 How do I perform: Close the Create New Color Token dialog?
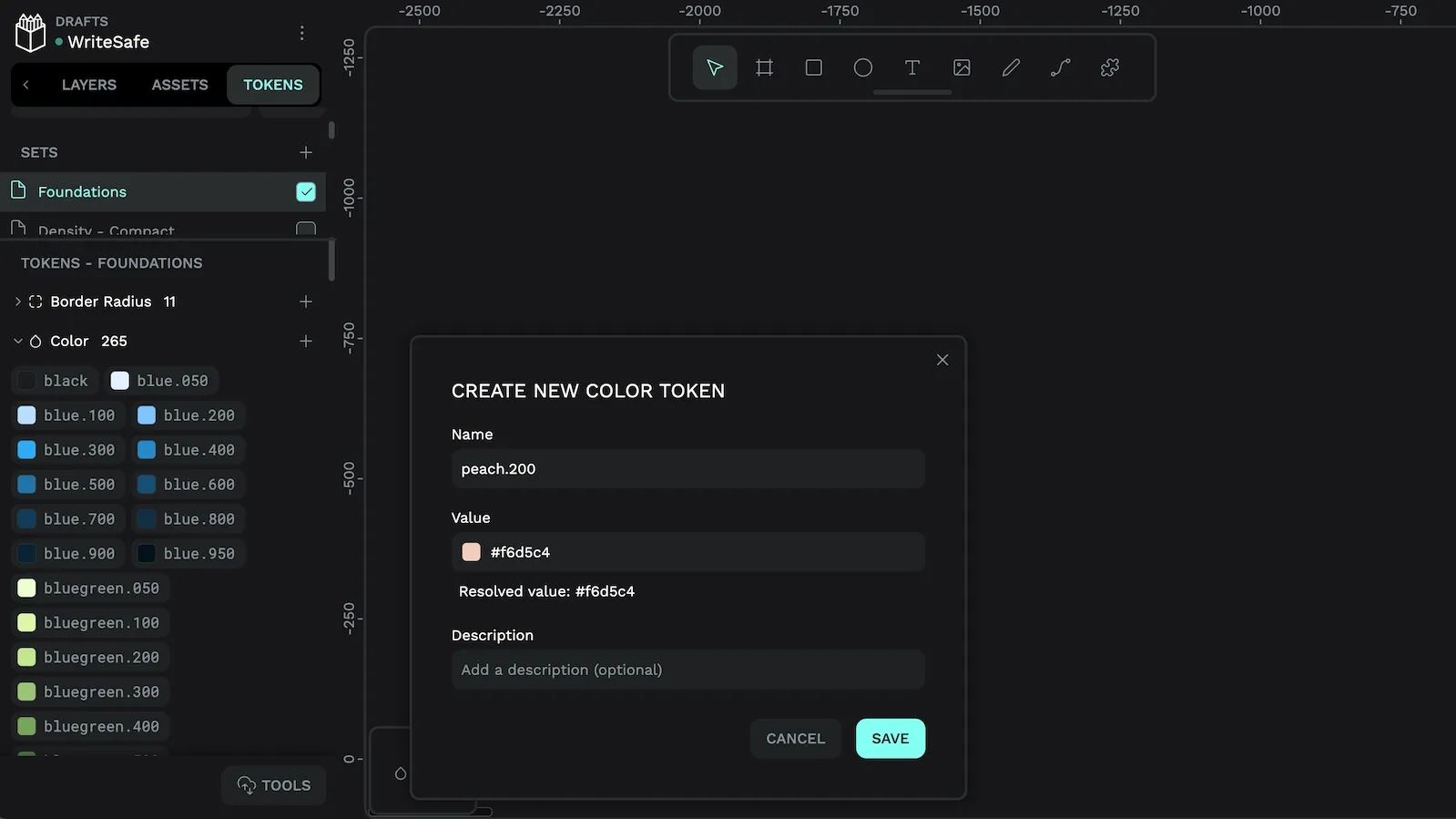click(x=942, y=360)
